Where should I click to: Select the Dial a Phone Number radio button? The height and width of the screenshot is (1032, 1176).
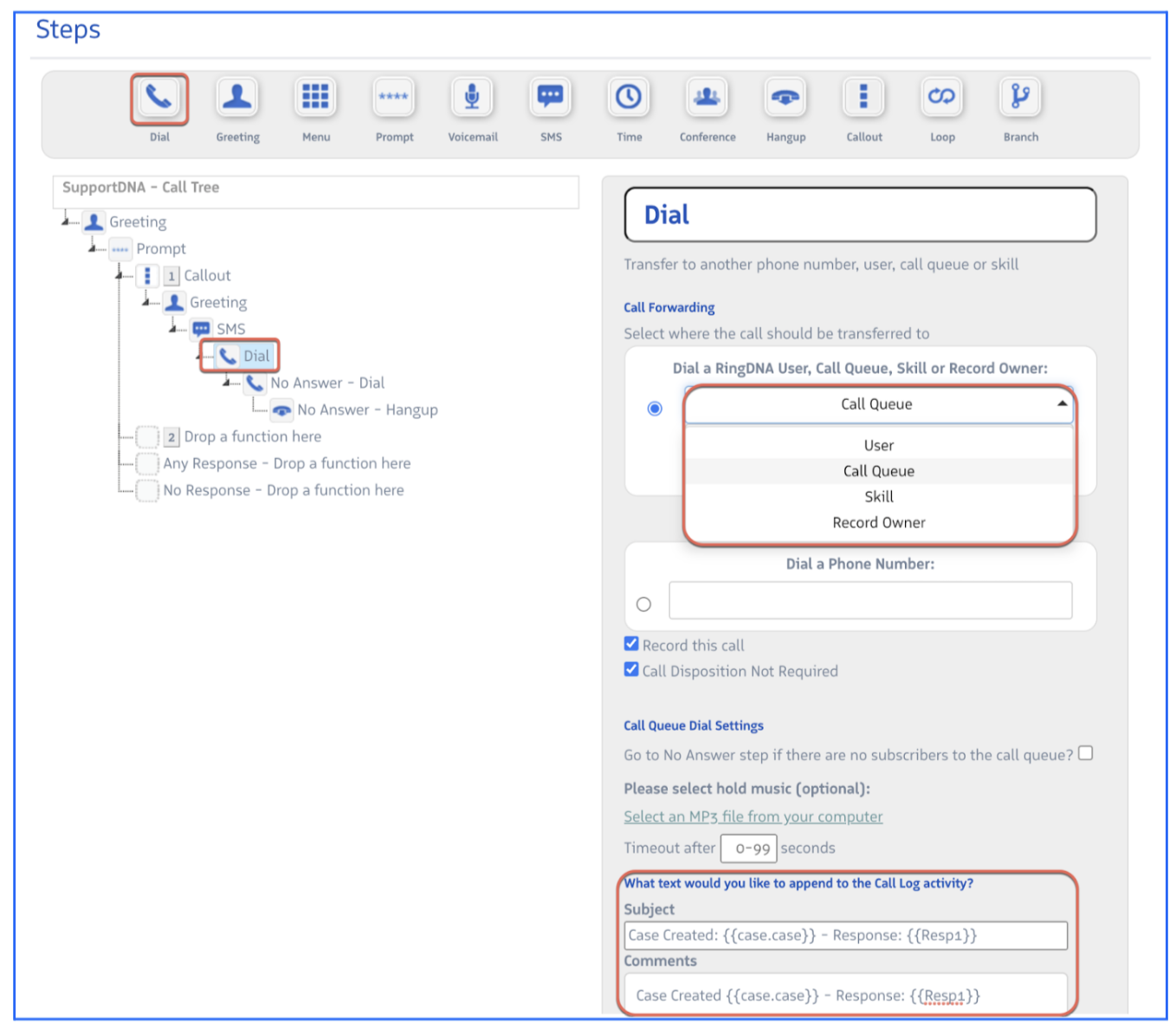coord(643,604)
